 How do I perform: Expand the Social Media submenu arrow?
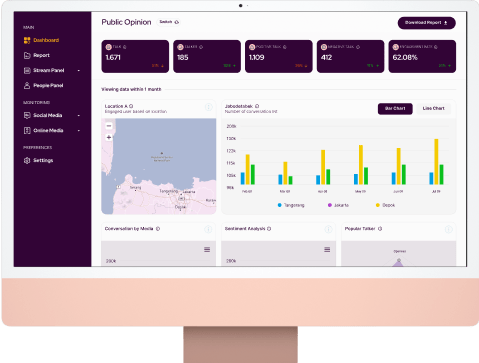(x=79, y=116)
